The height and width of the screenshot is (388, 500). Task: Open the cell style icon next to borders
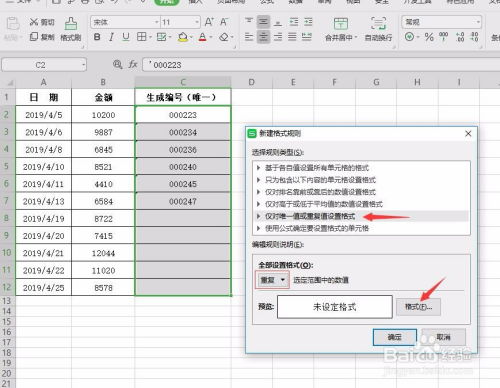click(161, 37)
